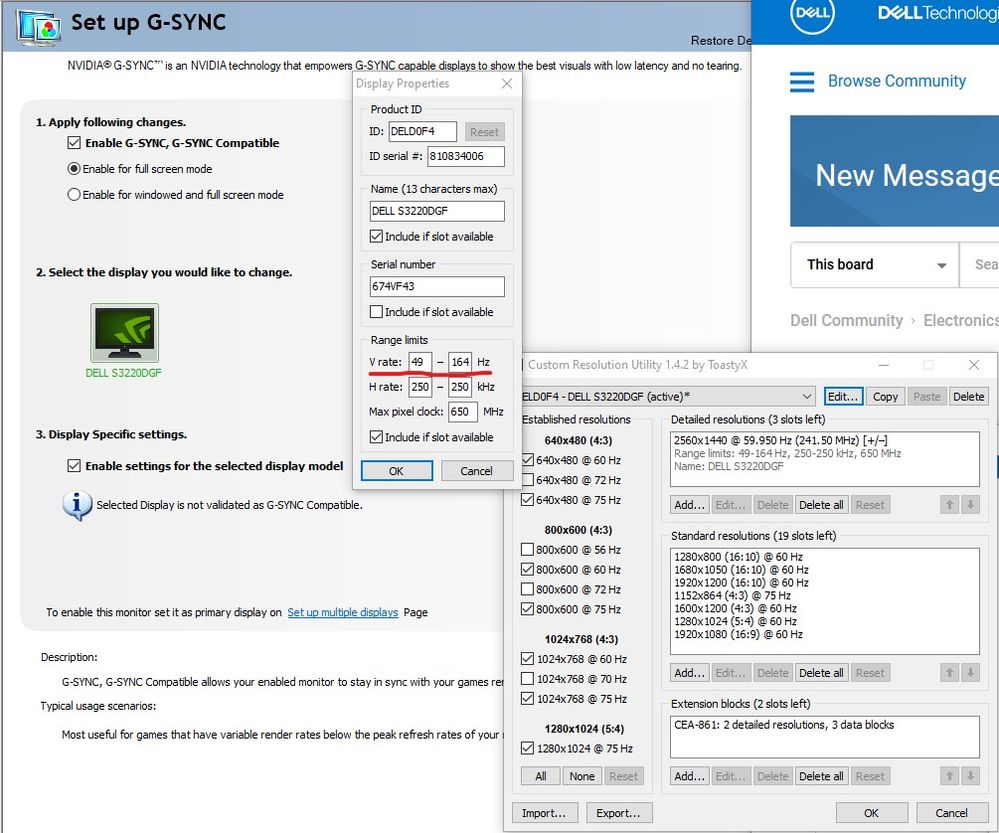Click the H rate minimum field
This screenshot has height=833, width=999.
point(420,387)
